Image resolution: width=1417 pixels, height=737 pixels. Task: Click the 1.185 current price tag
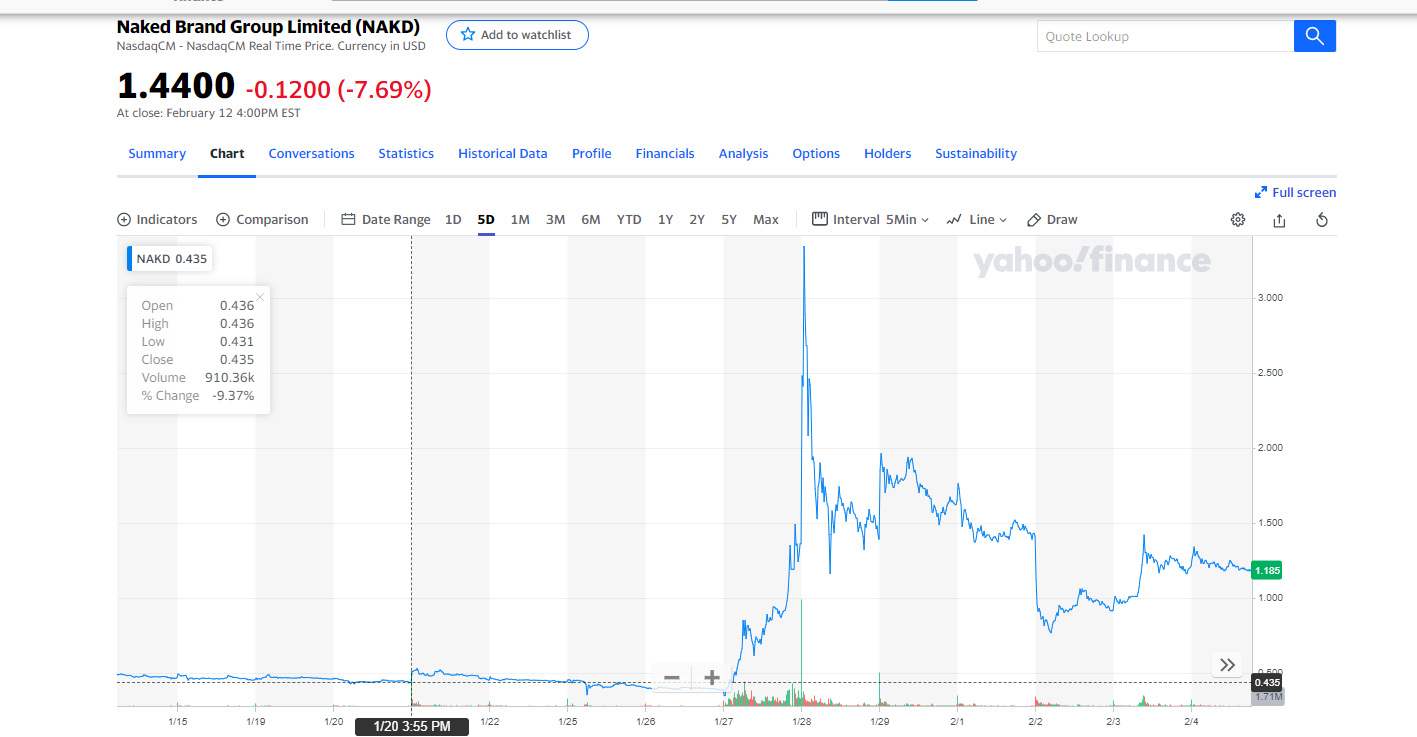[1267, 570]
